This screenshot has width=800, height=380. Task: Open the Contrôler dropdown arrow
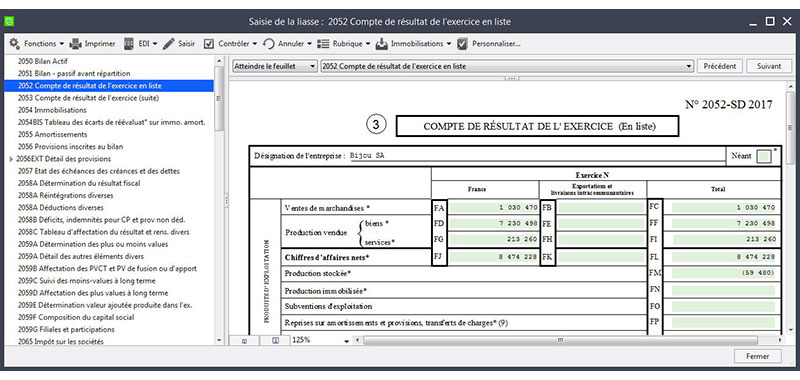point(255,44)
